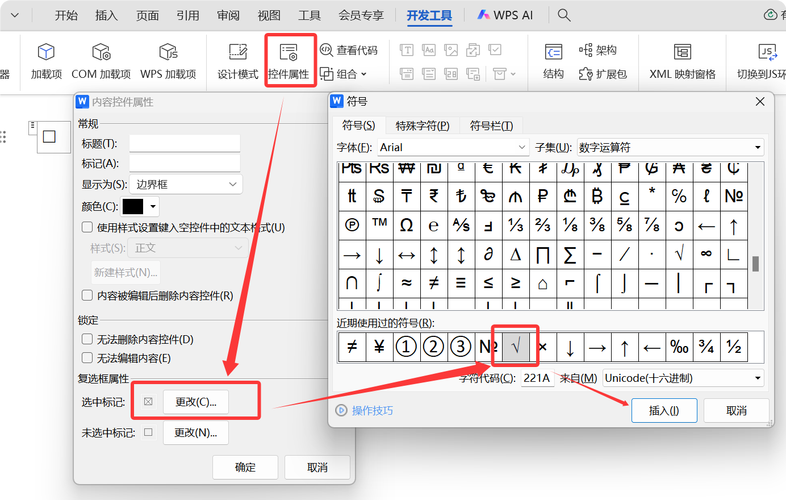Open XML 映射窗格
The width and height of the screenshot is (786, 500).
click(682, 61)
